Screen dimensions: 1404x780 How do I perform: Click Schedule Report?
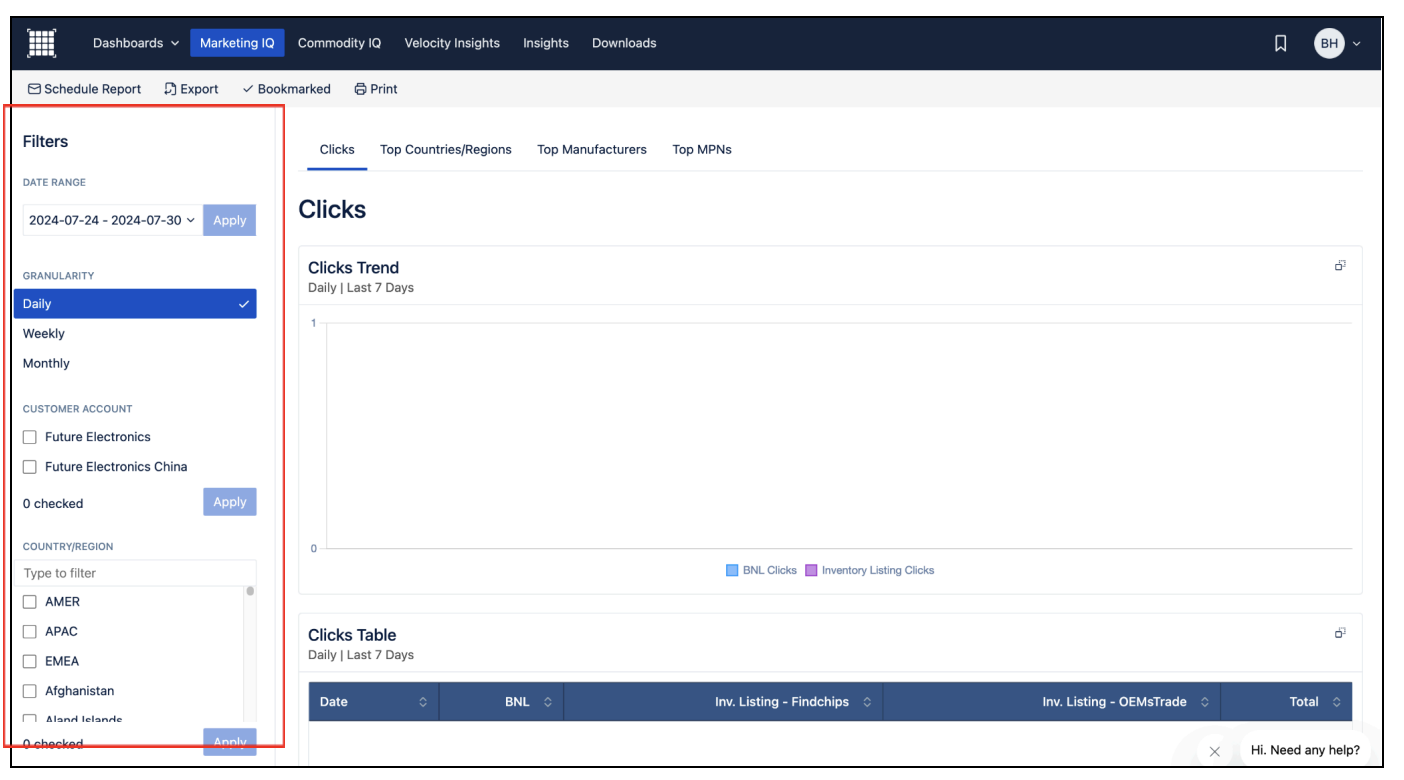[x=85, y=89]
